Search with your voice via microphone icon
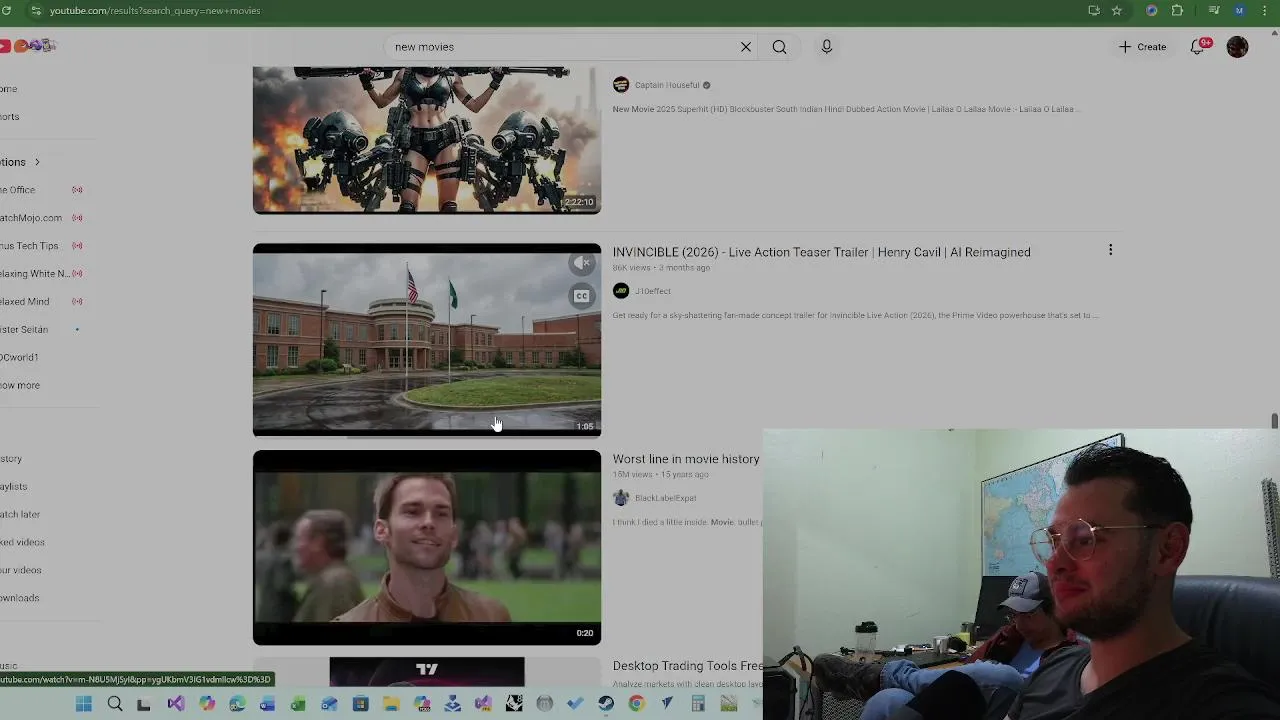This screenshot has height=720, width=1280. (826, 47)
